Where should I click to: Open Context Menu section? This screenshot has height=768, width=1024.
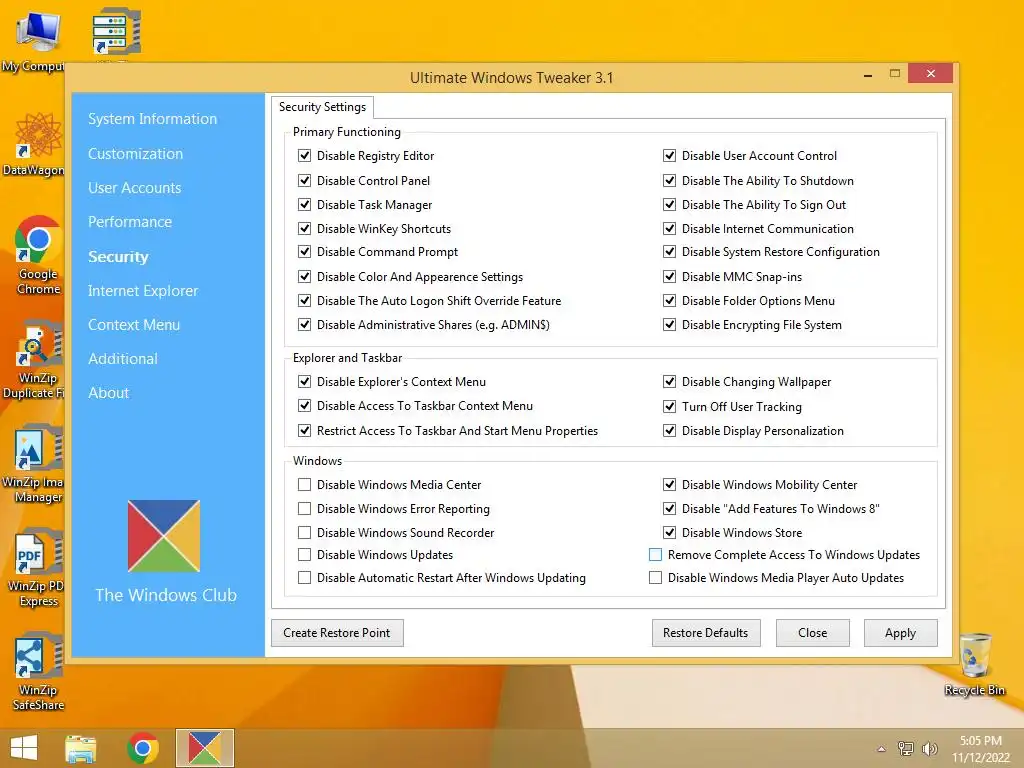coord(134,325)
